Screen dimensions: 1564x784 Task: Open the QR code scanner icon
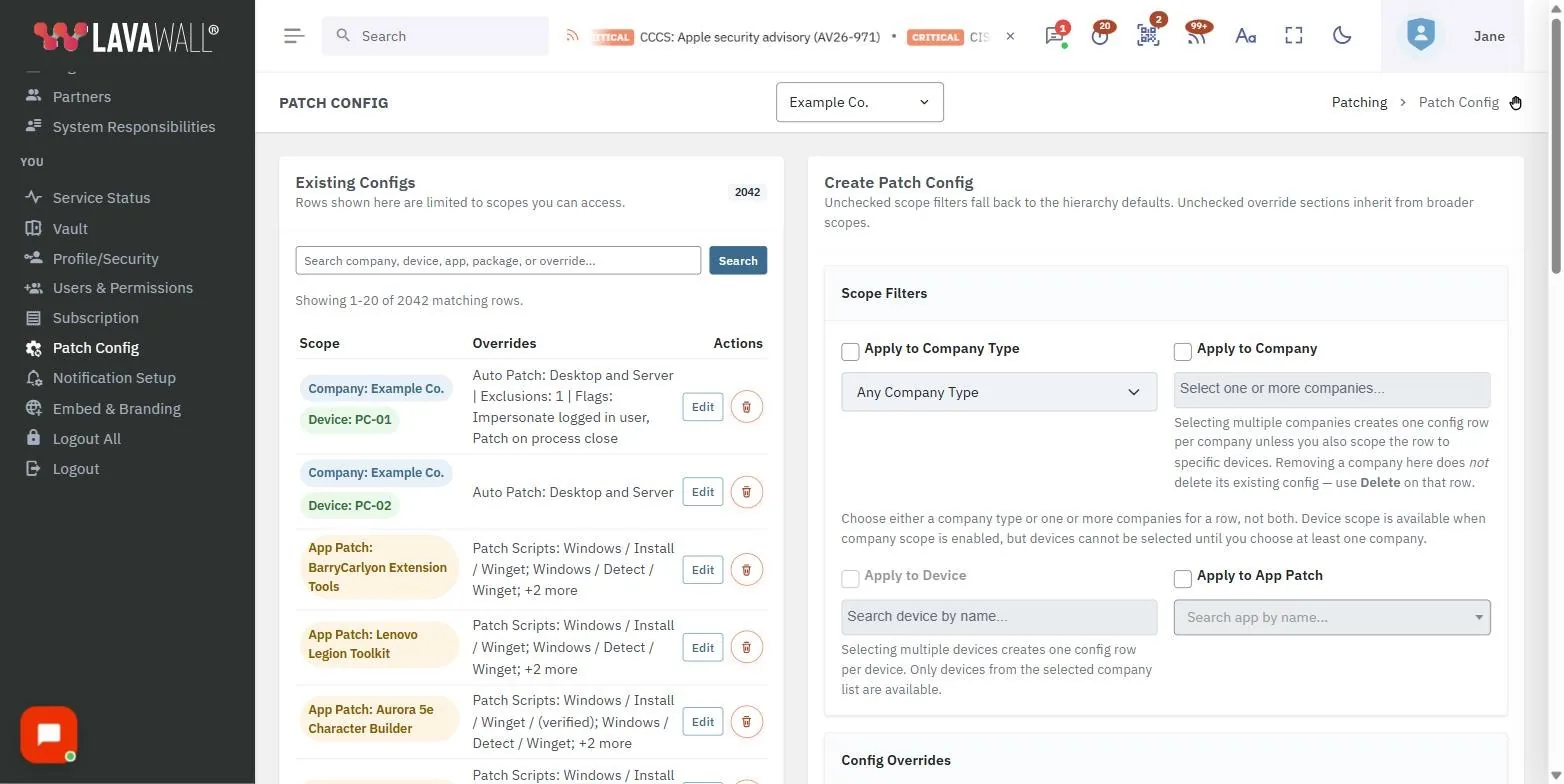click(x=1148, y=36)
